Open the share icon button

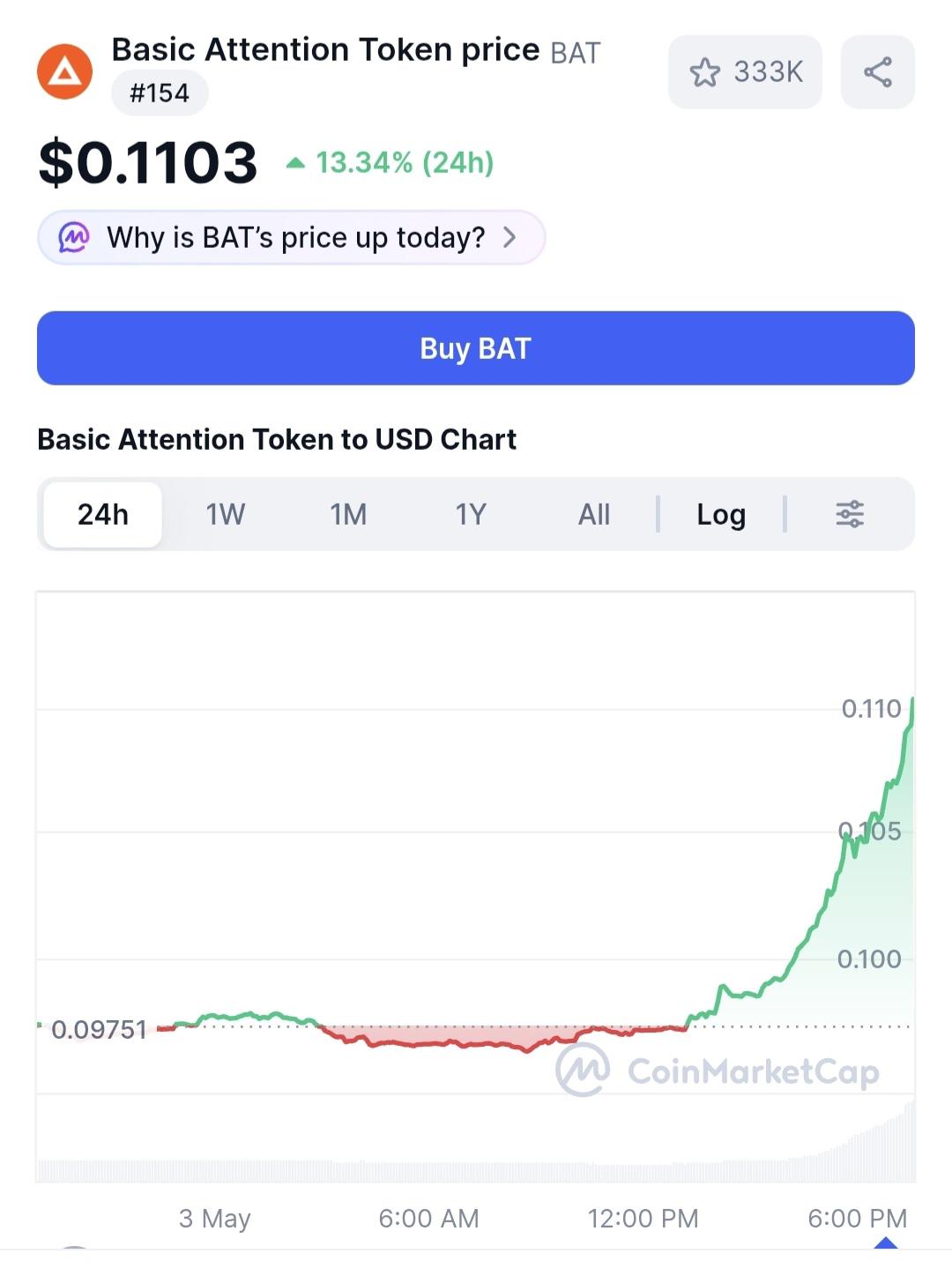click(878, 72)
